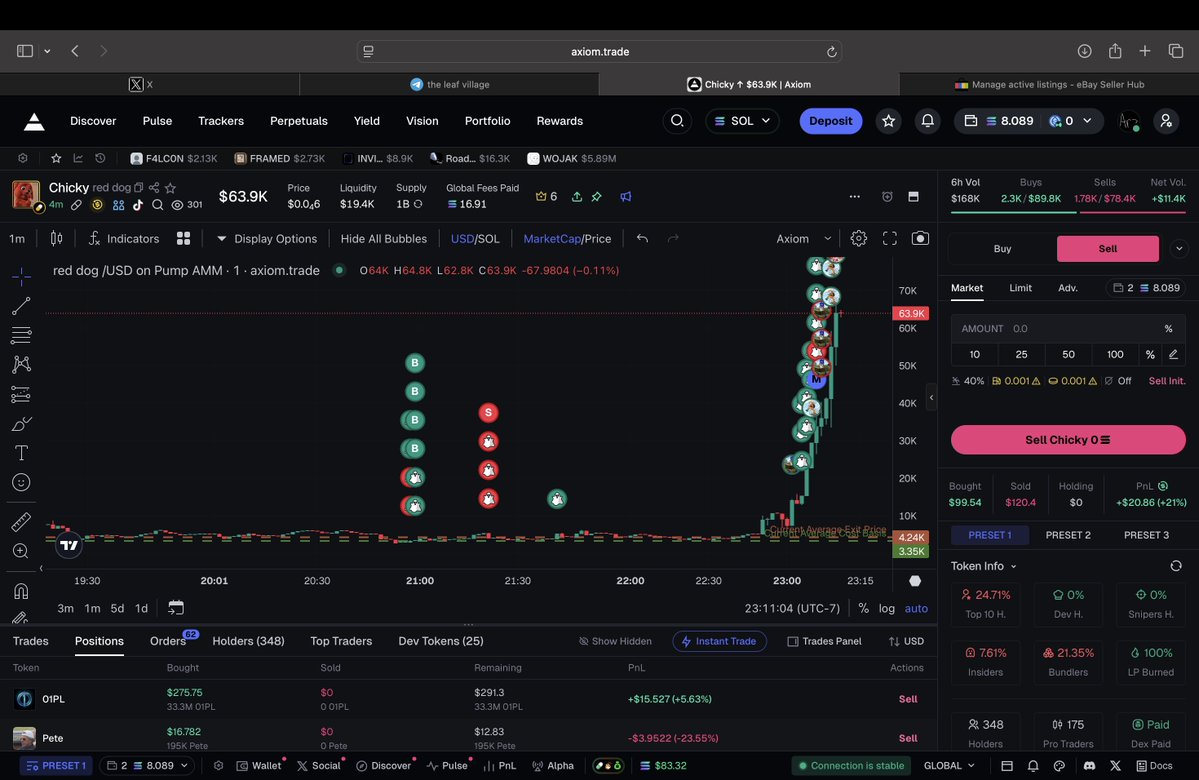Expand the Buy/Sell panel chevron
1199x780 pixels.
point(1179,249)
